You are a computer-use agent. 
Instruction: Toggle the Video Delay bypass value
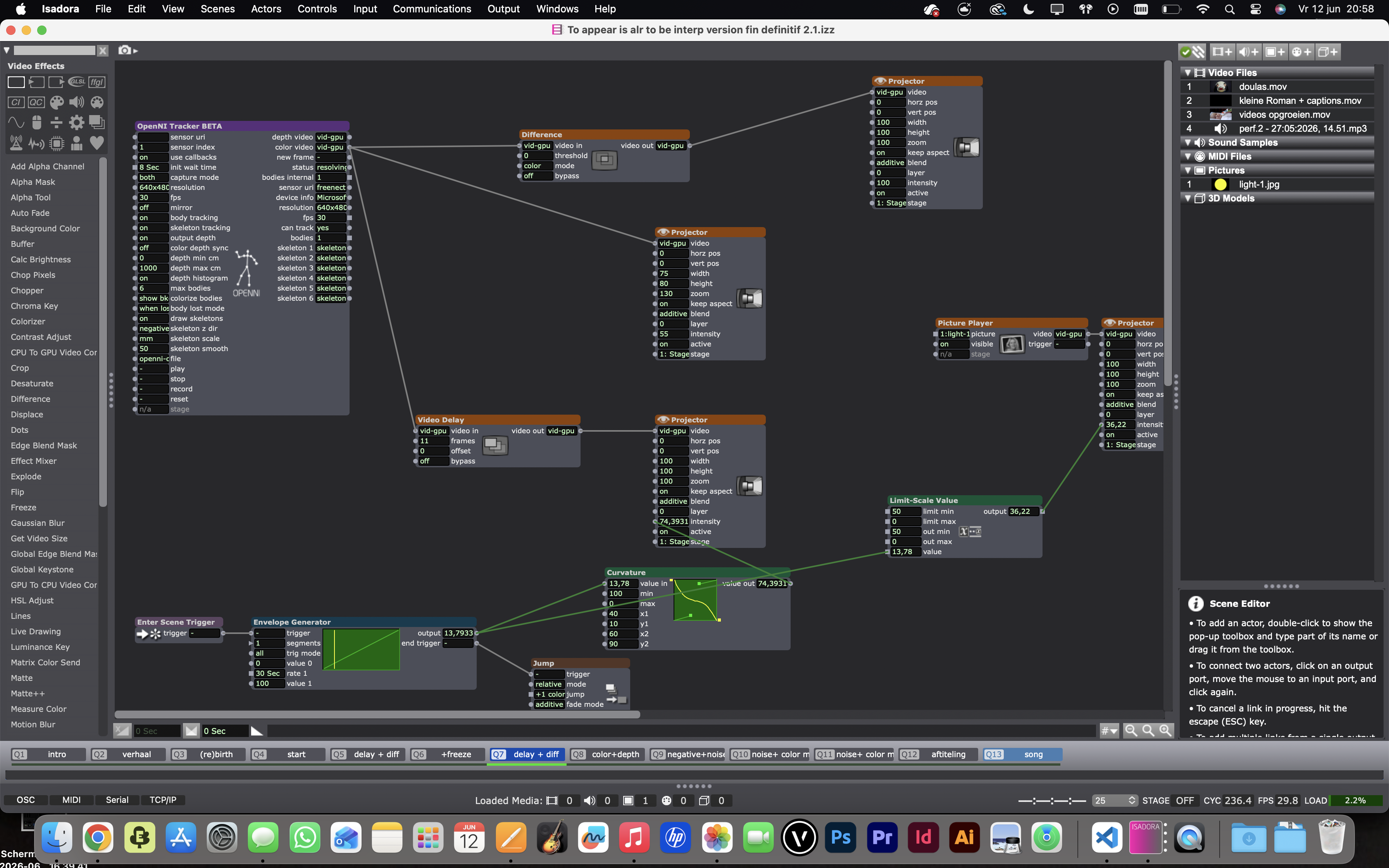[433, 462]
